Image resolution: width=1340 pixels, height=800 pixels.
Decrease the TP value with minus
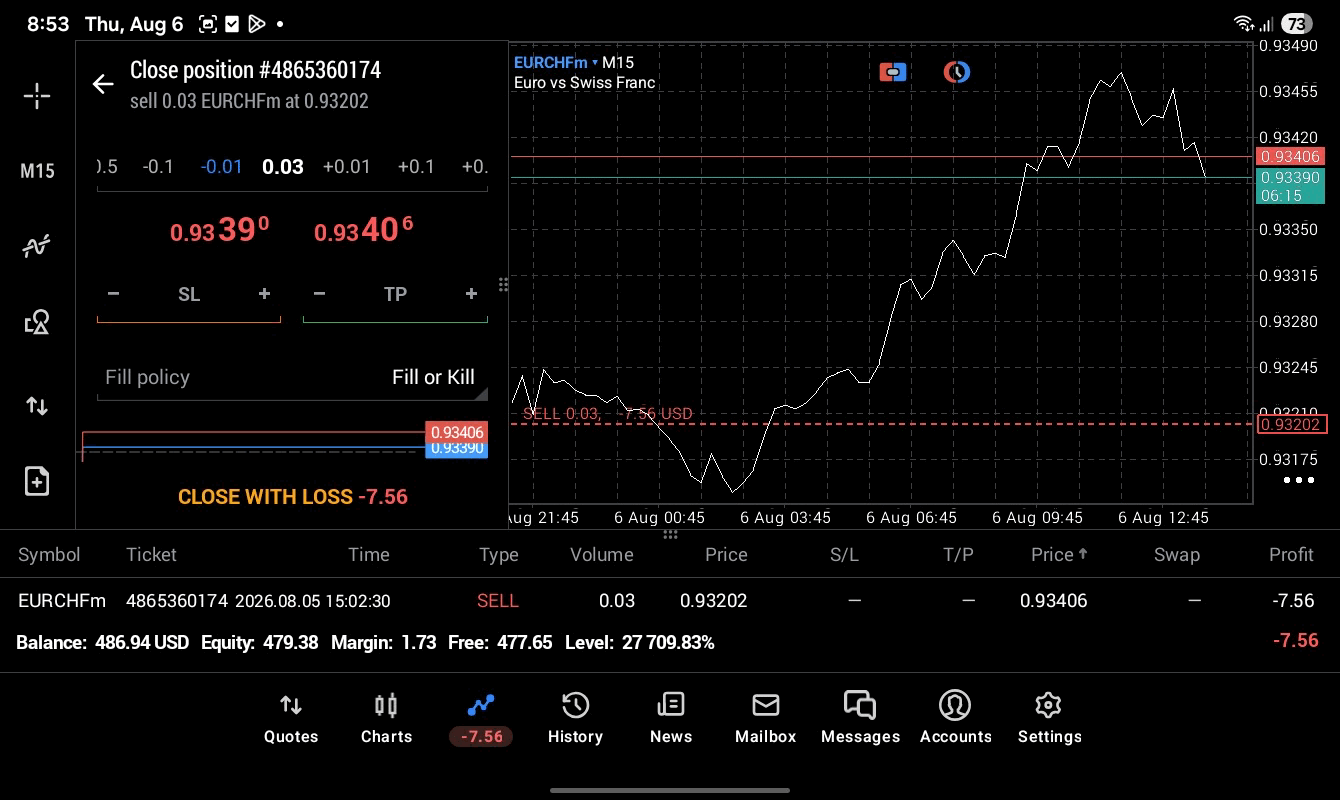click(319, 294)
